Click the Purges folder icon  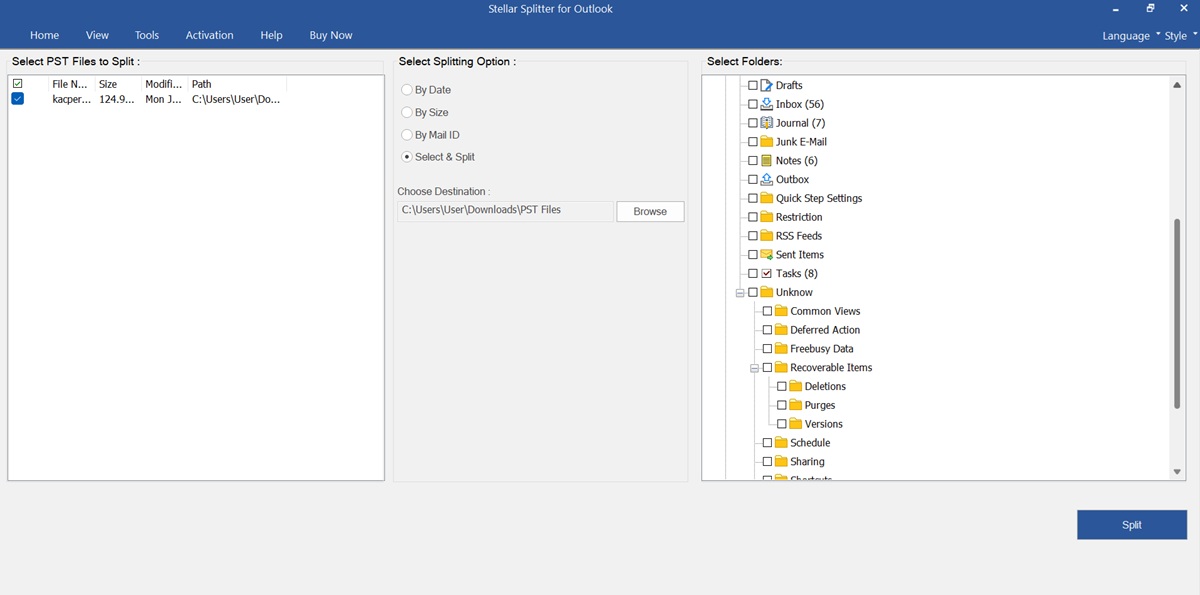click(796, 405)
